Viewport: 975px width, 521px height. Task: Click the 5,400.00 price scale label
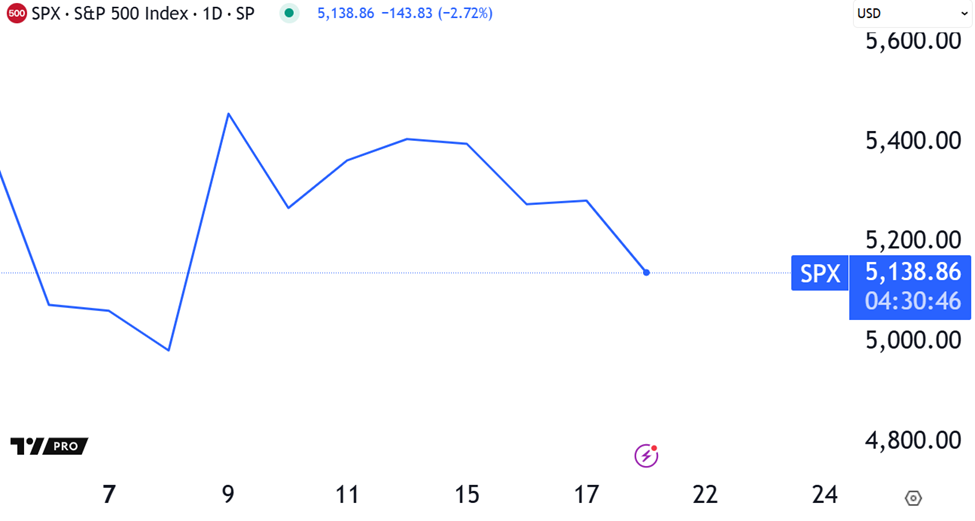click(913, 141)
